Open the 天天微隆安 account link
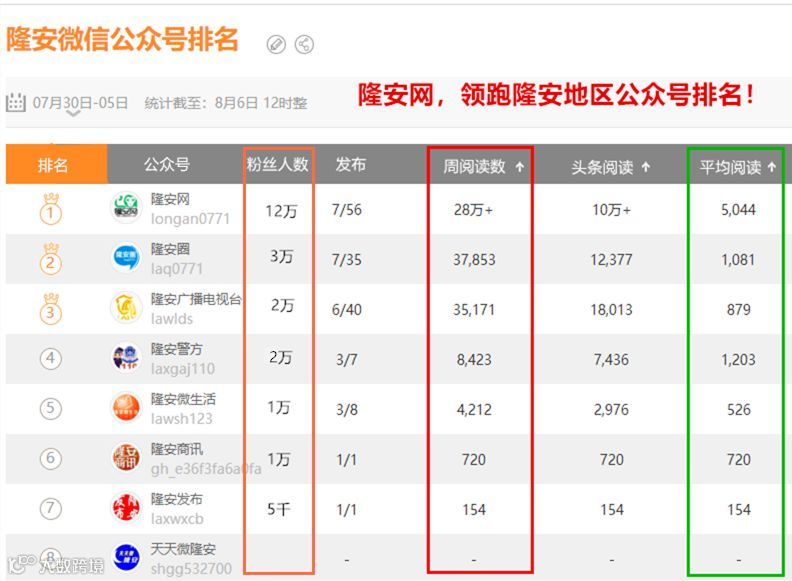This screenshot has width=792, height=581. 183,549
